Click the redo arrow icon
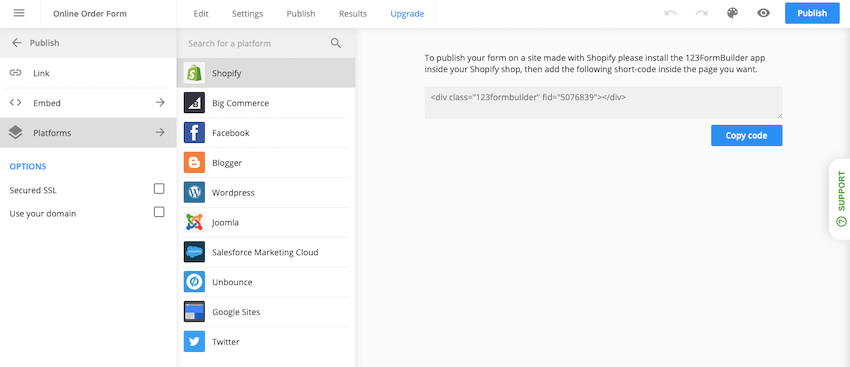The image size is (850, 367). [701, 14]
